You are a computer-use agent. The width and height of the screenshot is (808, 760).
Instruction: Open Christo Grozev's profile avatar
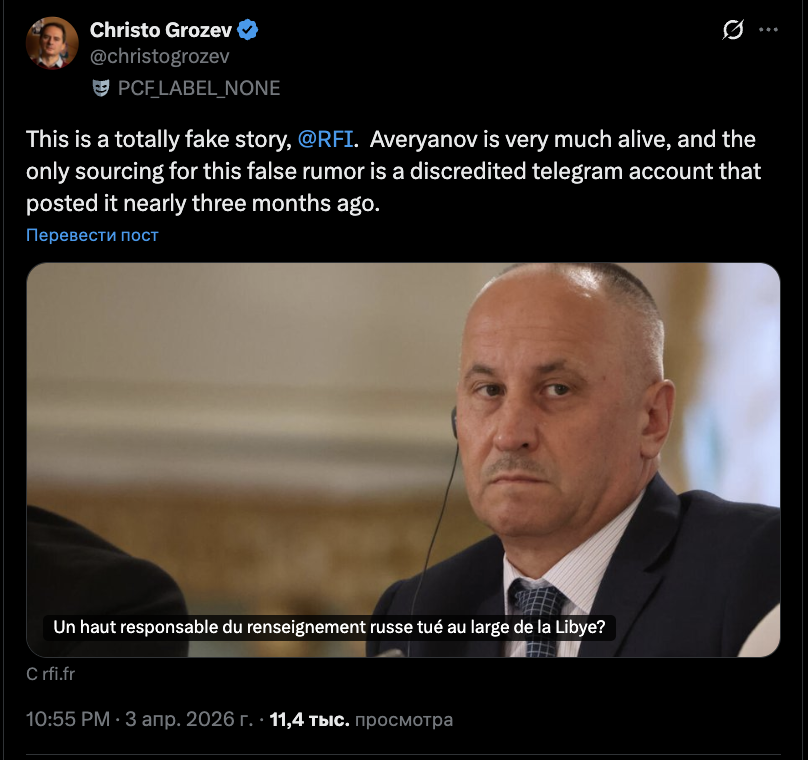tap(52, 43)
